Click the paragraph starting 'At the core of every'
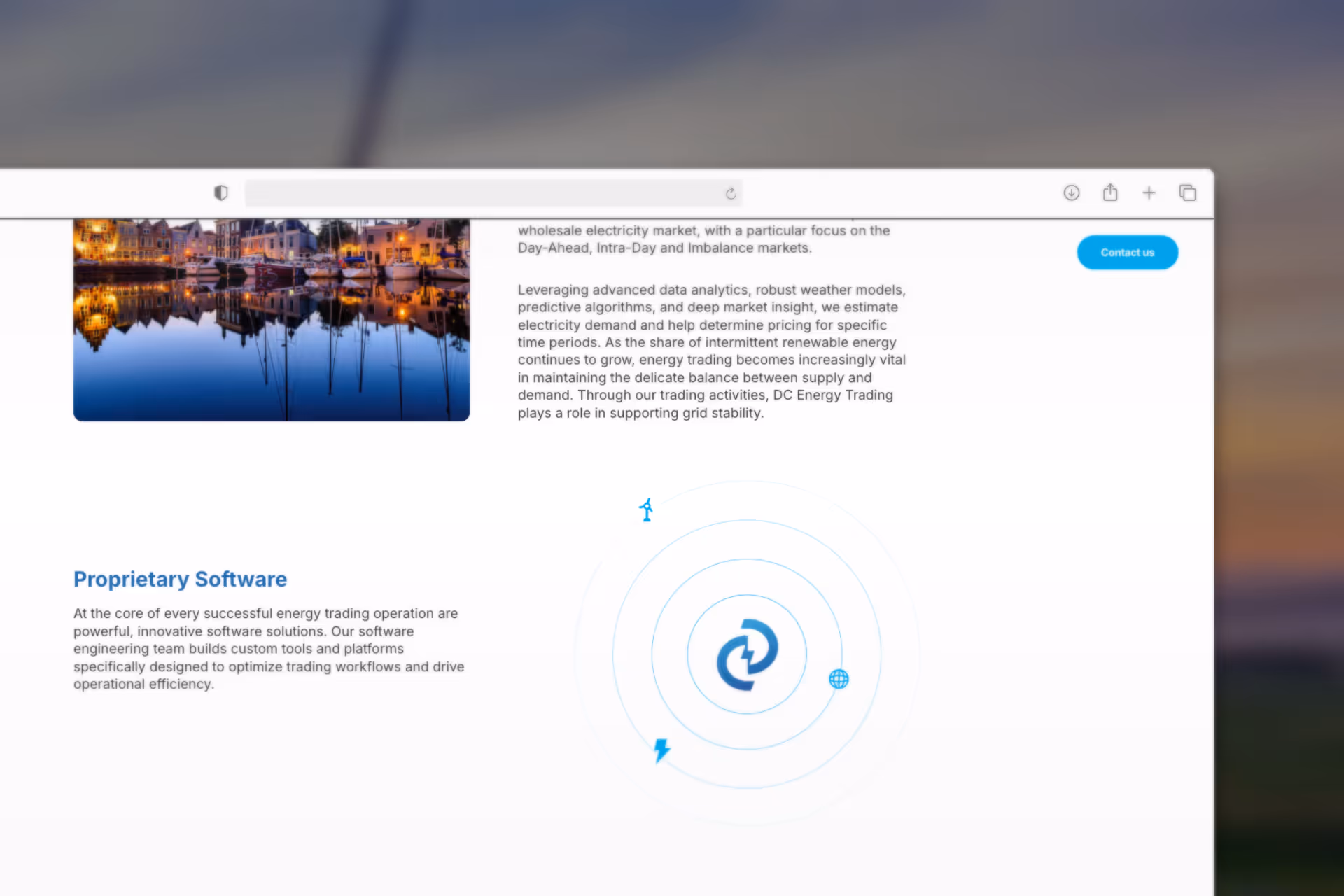The height and width of the screenshot is (896, 1344). click(269, 649)
